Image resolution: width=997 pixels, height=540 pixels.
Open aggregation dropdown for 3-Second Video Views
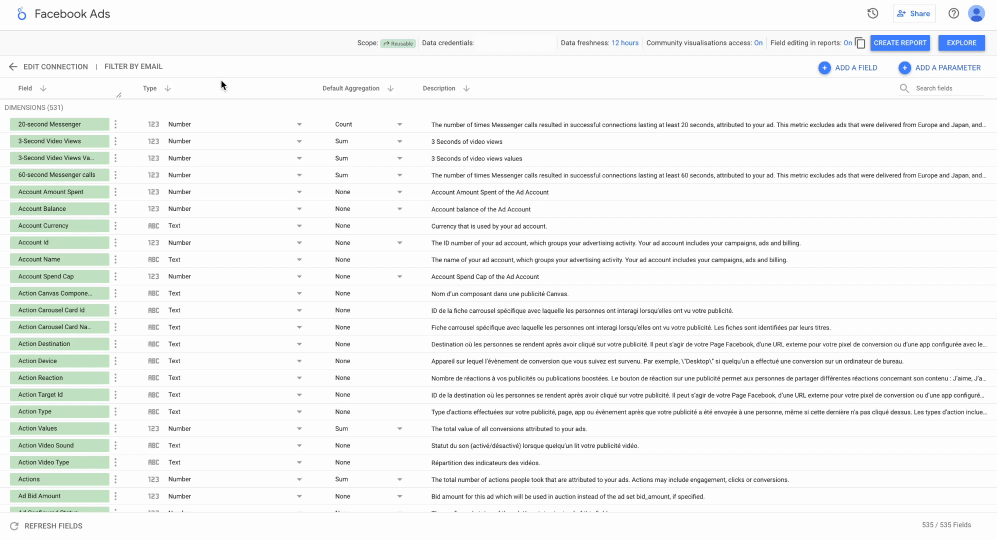pyautogui.click(x=399, y=141)
